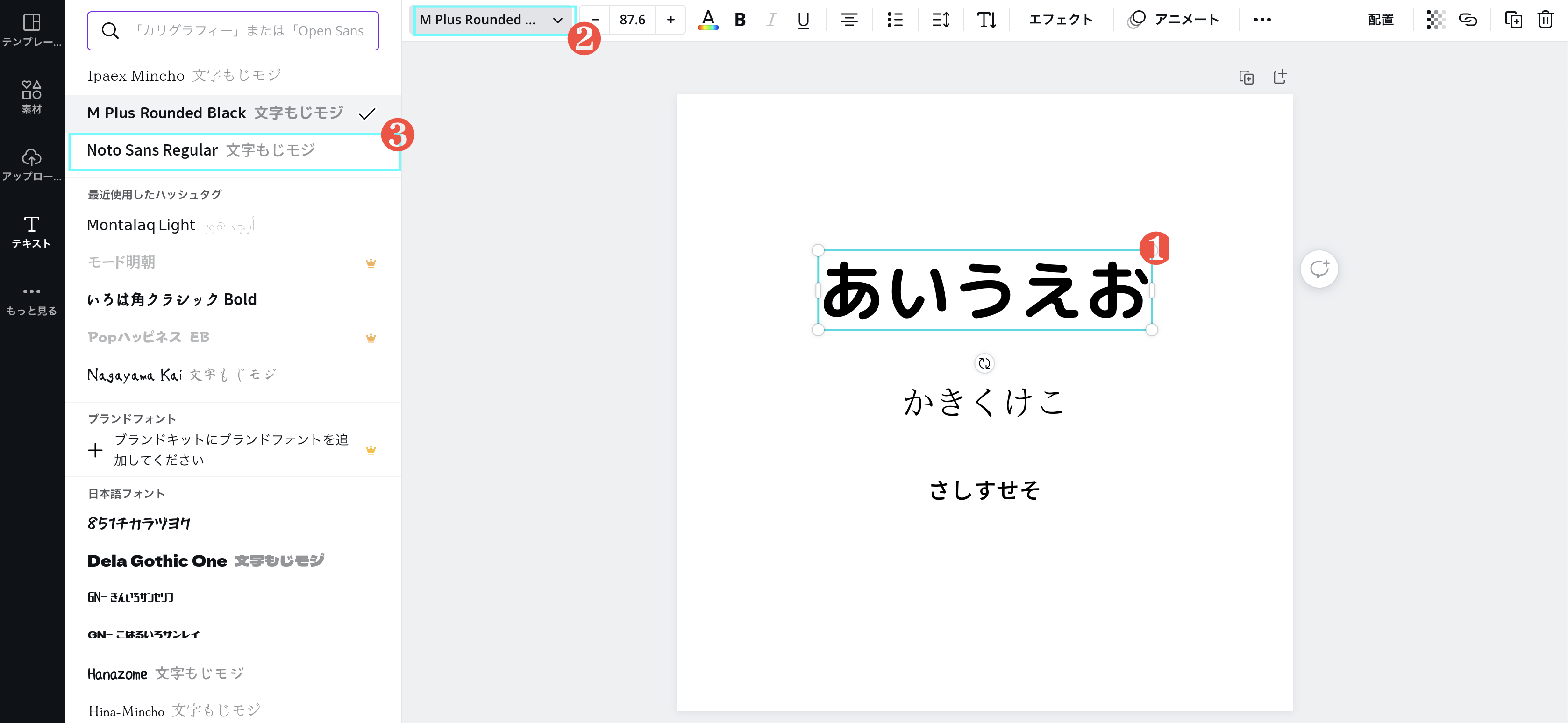Open the link insertion icon

click(1468, 20)
